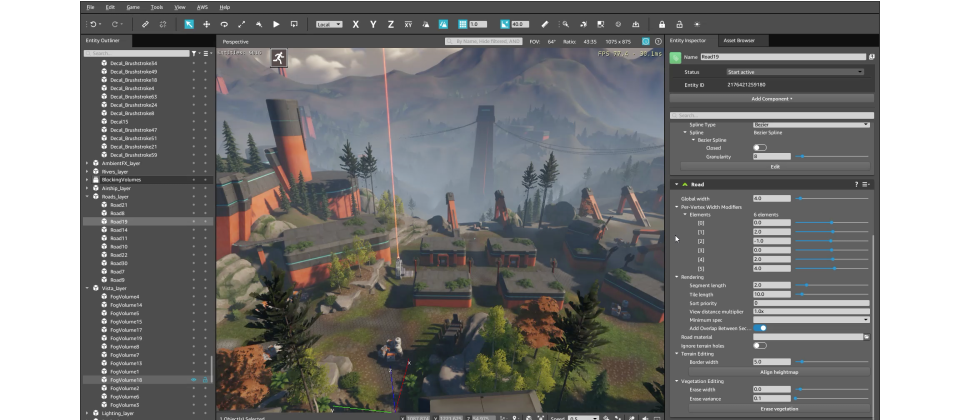Open the Road component options menu
Viewport: 960px width, 420px height.
pos(866,184)
